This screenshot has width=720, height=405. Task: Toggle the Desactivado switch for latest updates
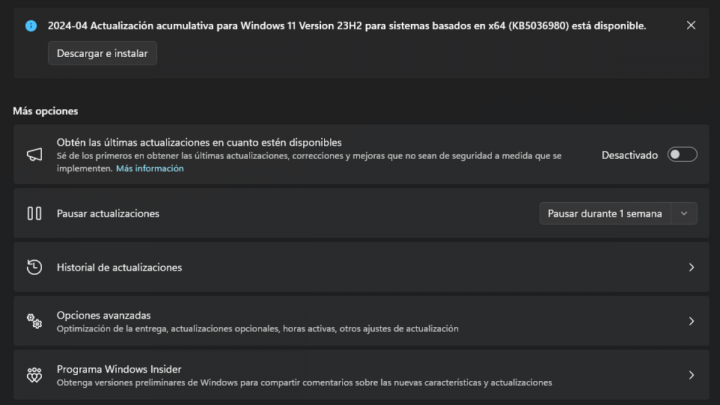point(682,155)
